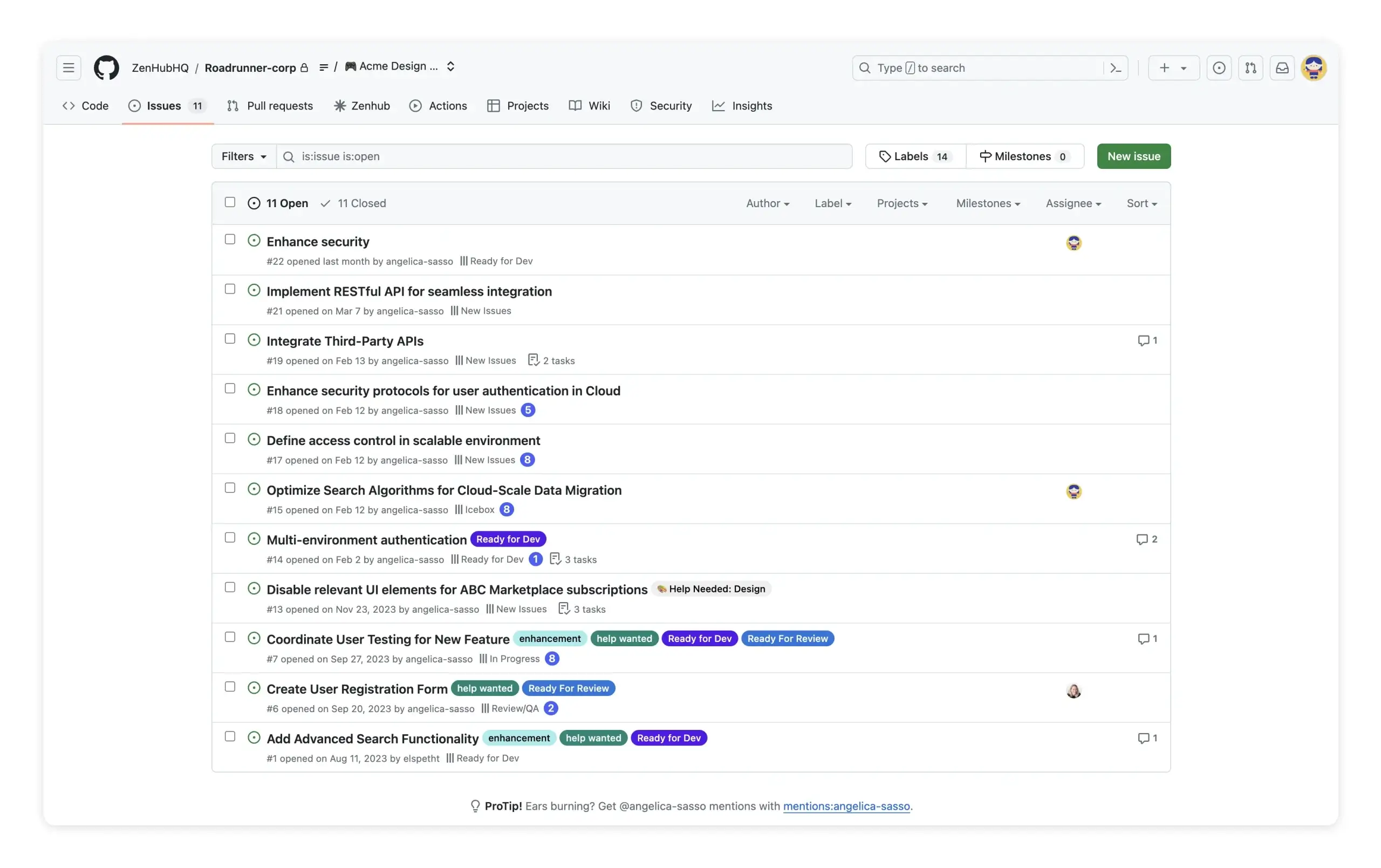
Task: Open the Assignee filter dropdown
Action: (1073, 203)
